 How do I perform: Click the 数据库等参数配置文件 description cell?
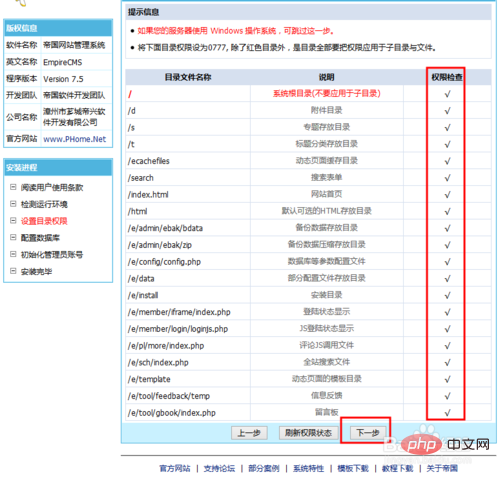[327, 261]
